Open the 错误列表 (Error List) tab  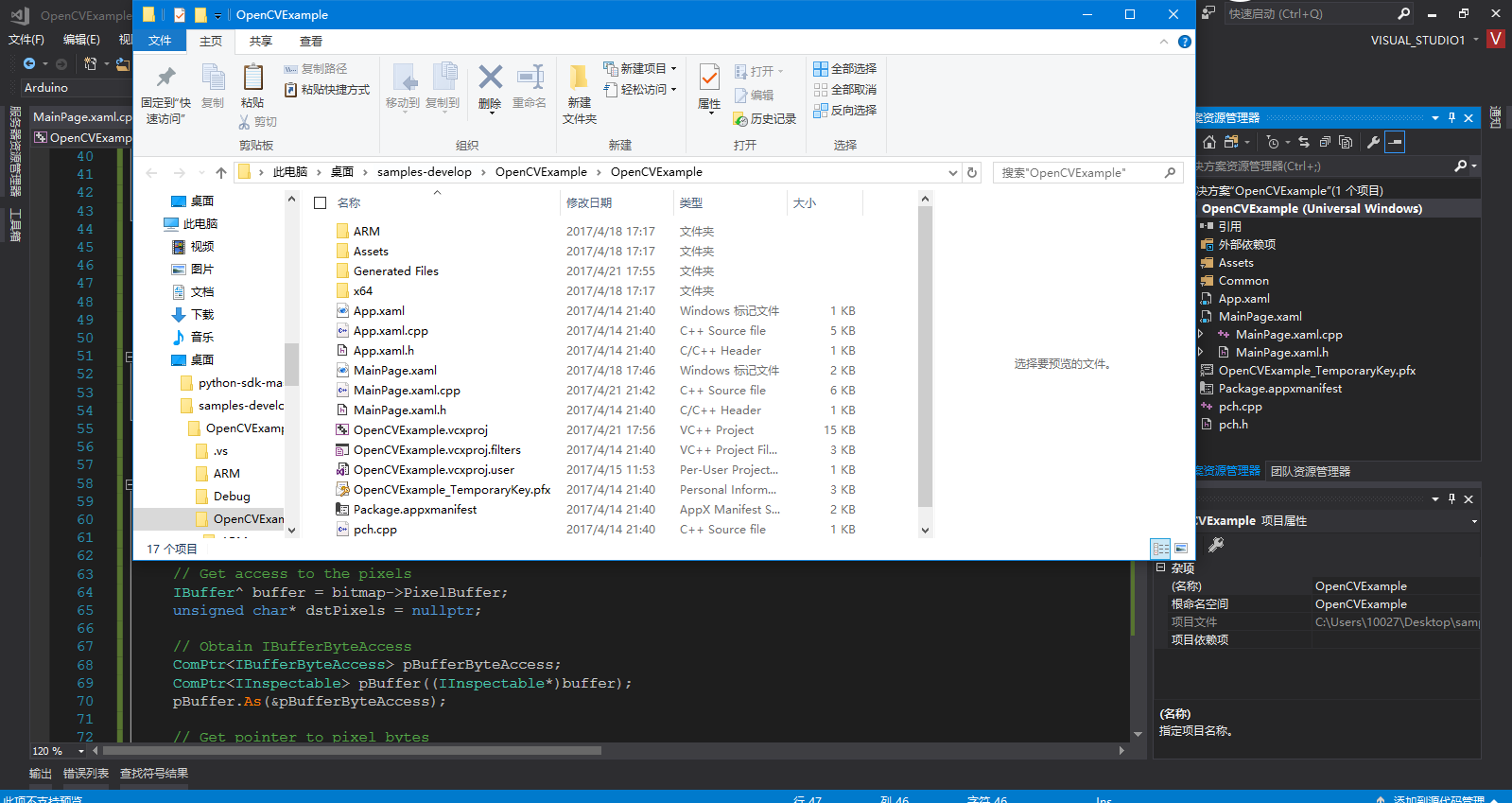click(86, 774)
